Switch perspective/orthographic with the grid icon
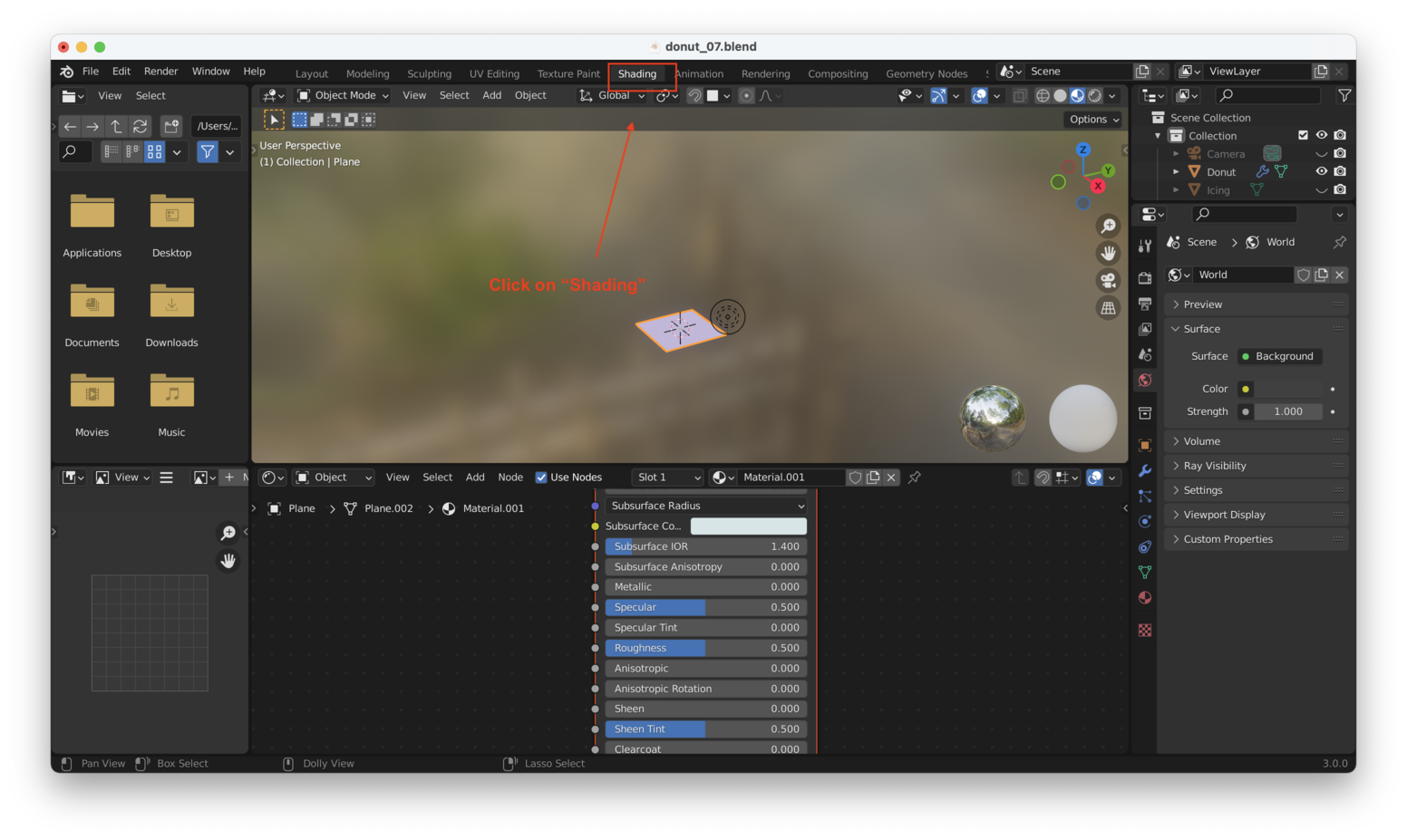This screenshot has height=840, width=1407. coord(1108,308)
